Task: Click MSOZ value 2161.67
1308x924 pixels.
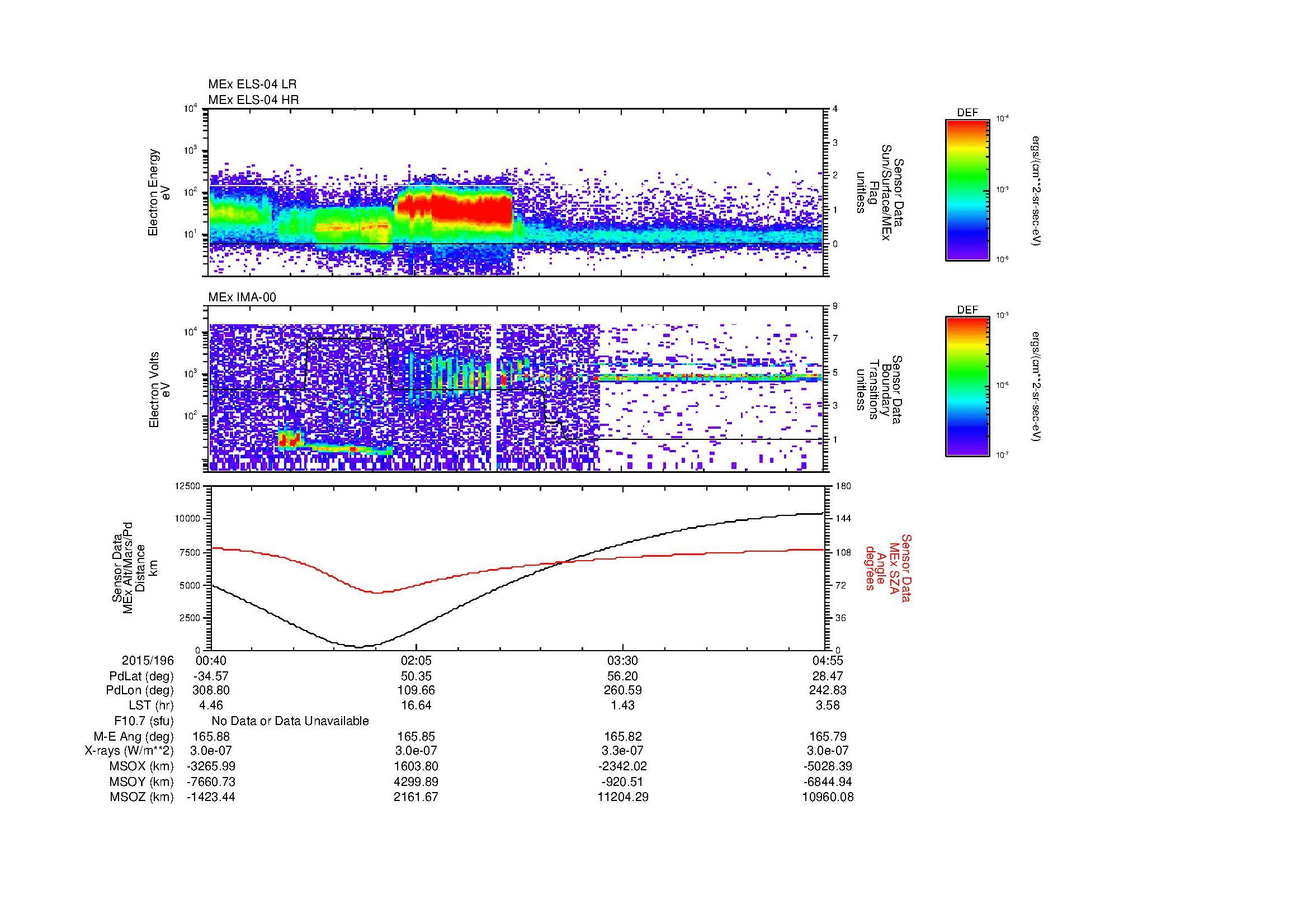Action: click(x=417, y=797)
